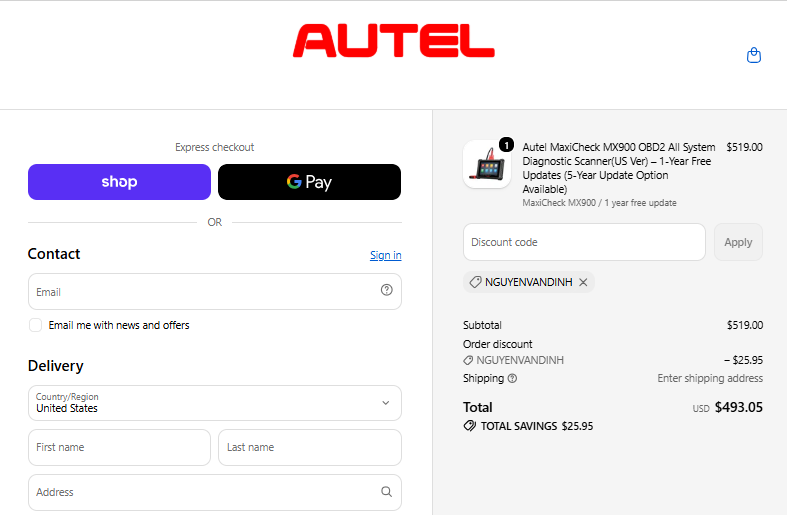Focus the First name field
Image resolution: width=787 pixels, height=515 pixels.
[x=119, y=447]
